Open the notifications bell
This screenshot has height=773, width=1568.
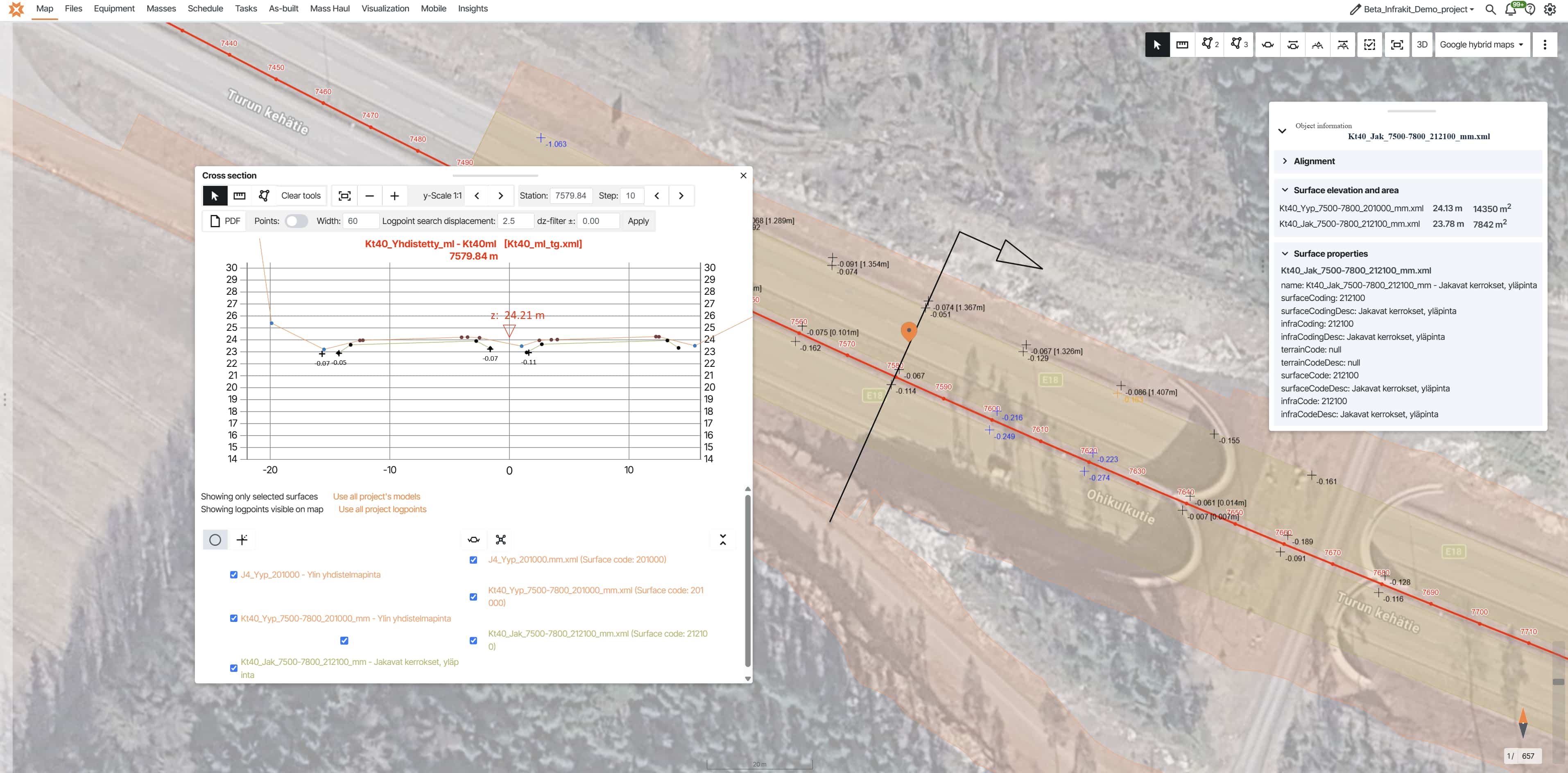pyautogui.click(x=1511, y=9)
